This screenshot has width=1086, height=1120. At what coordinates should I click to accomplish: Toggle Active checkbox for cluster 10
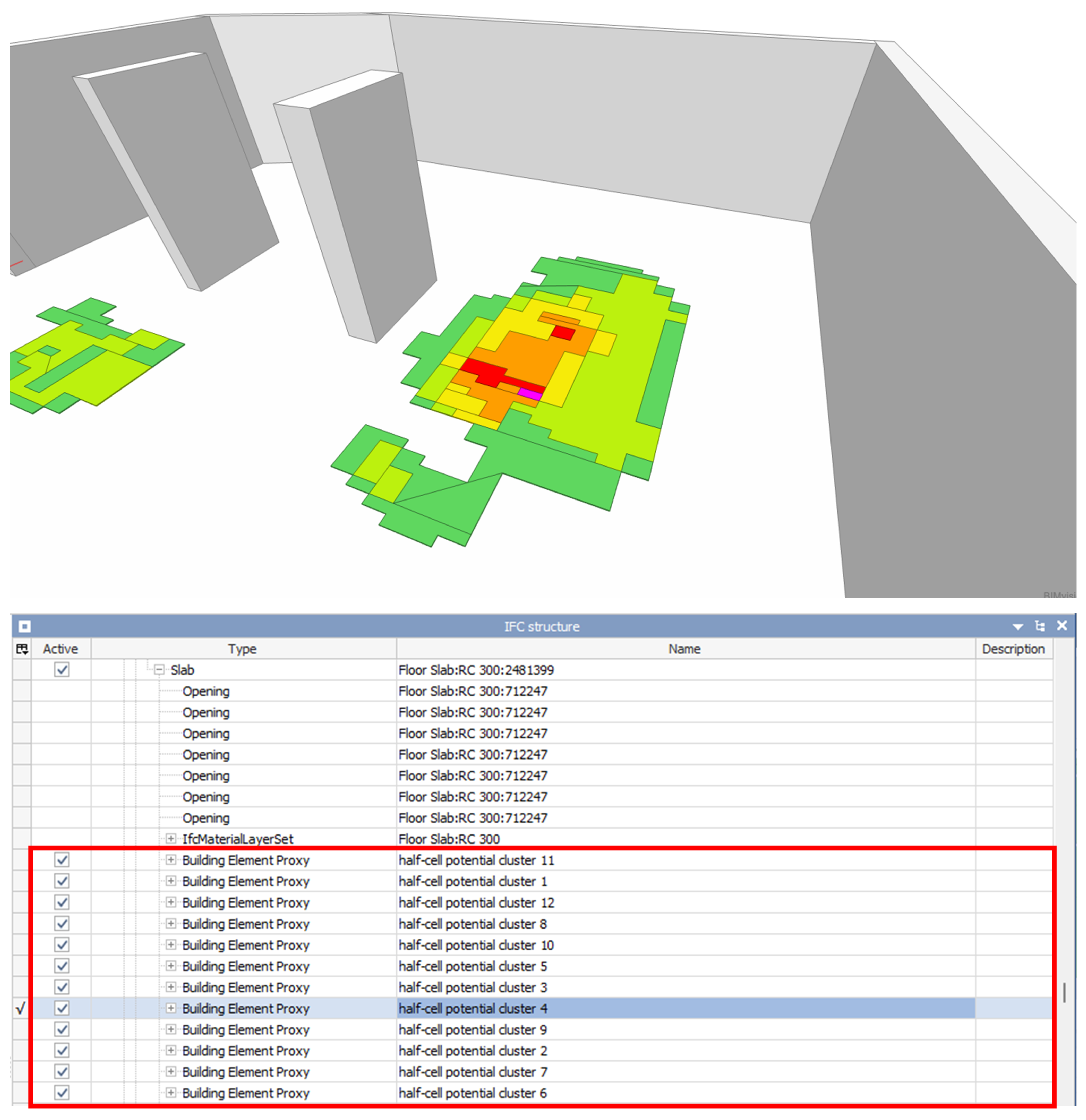62,944
